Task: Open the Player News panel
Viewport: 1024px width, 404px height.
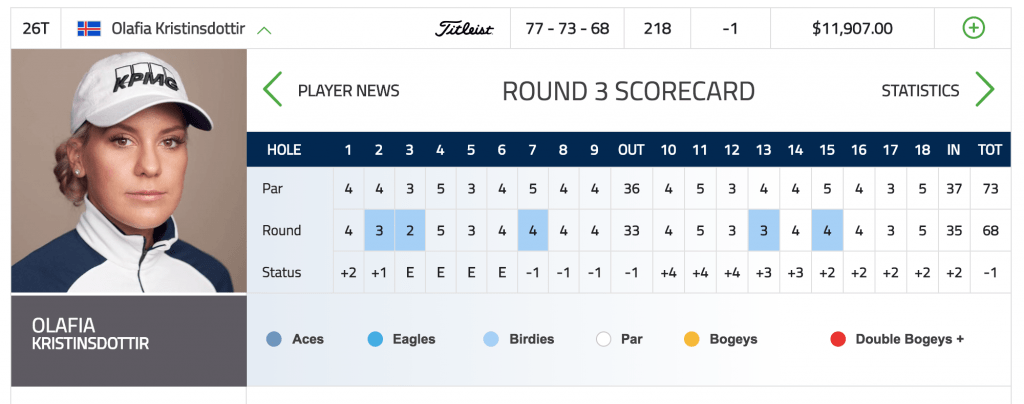Action: (x=348, y=91)
